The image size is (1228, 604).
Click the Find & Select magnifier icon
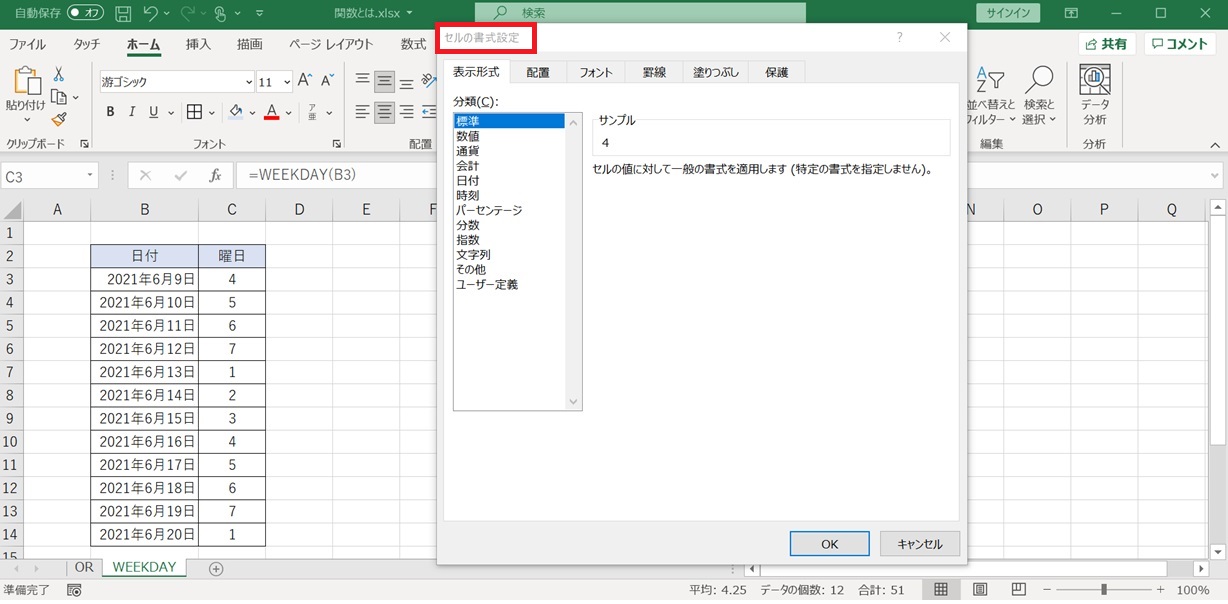click(1039, 81)
